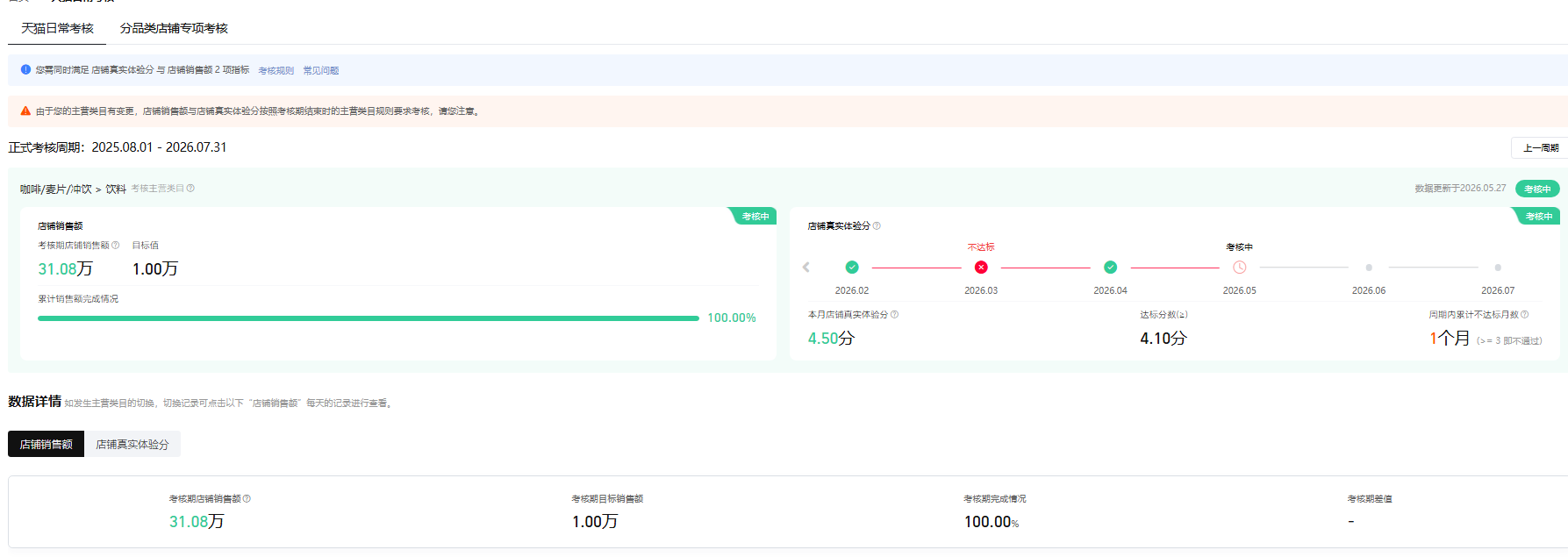This screenshot has width=1568, height=557.
Task: Select the 2026.05 clock timeline node
Action: click(x=1240, y=268)
